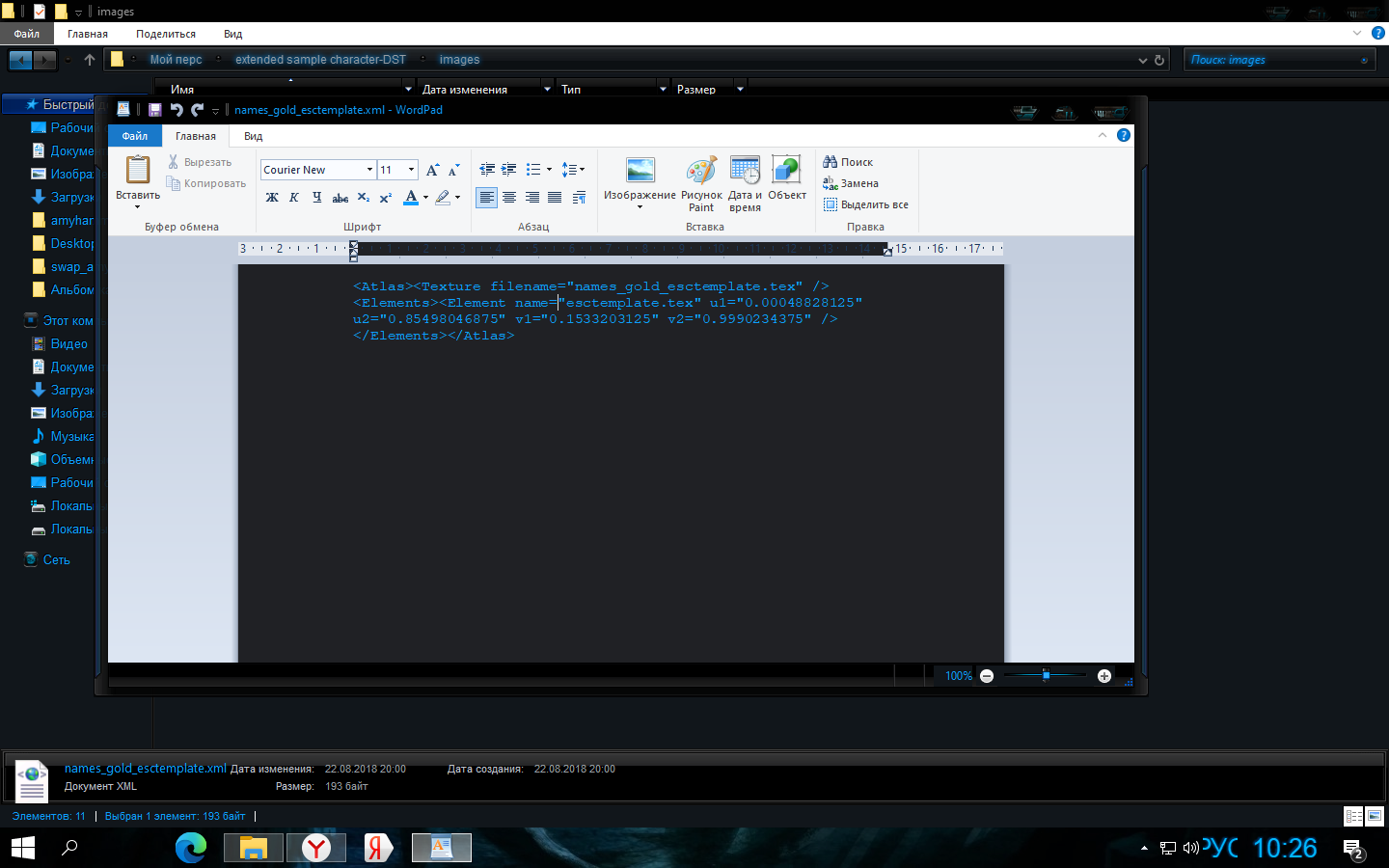Toggle bold formatting (Ж)

(x=272, y=198)
